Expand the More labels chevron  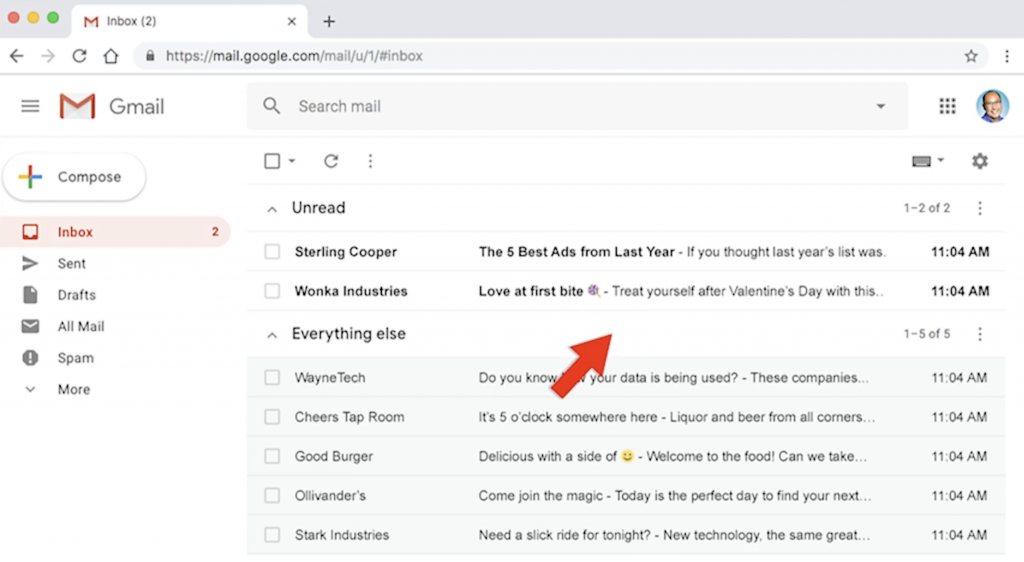point(30,390)
